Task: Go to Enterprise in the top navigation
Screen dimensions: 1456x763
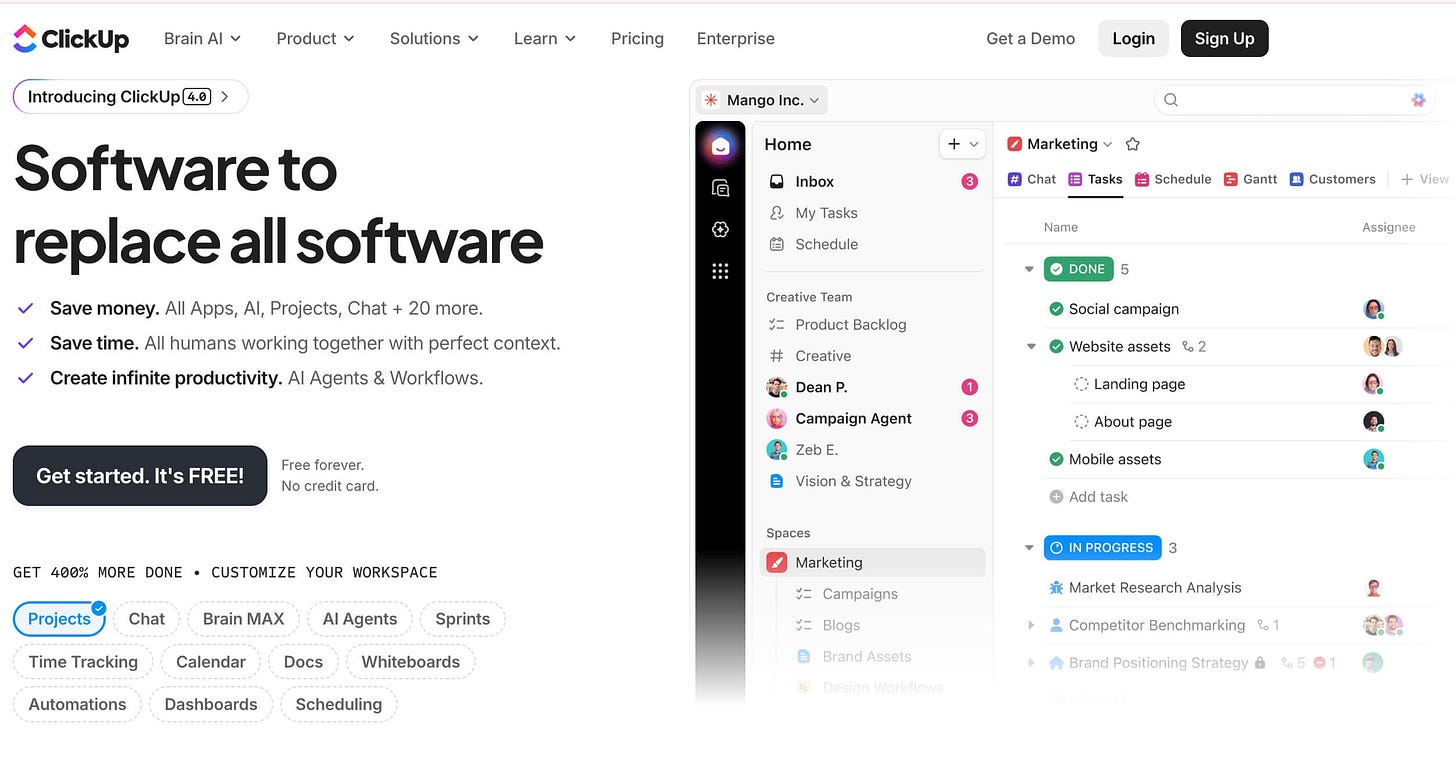Action: tap(736, 39)
